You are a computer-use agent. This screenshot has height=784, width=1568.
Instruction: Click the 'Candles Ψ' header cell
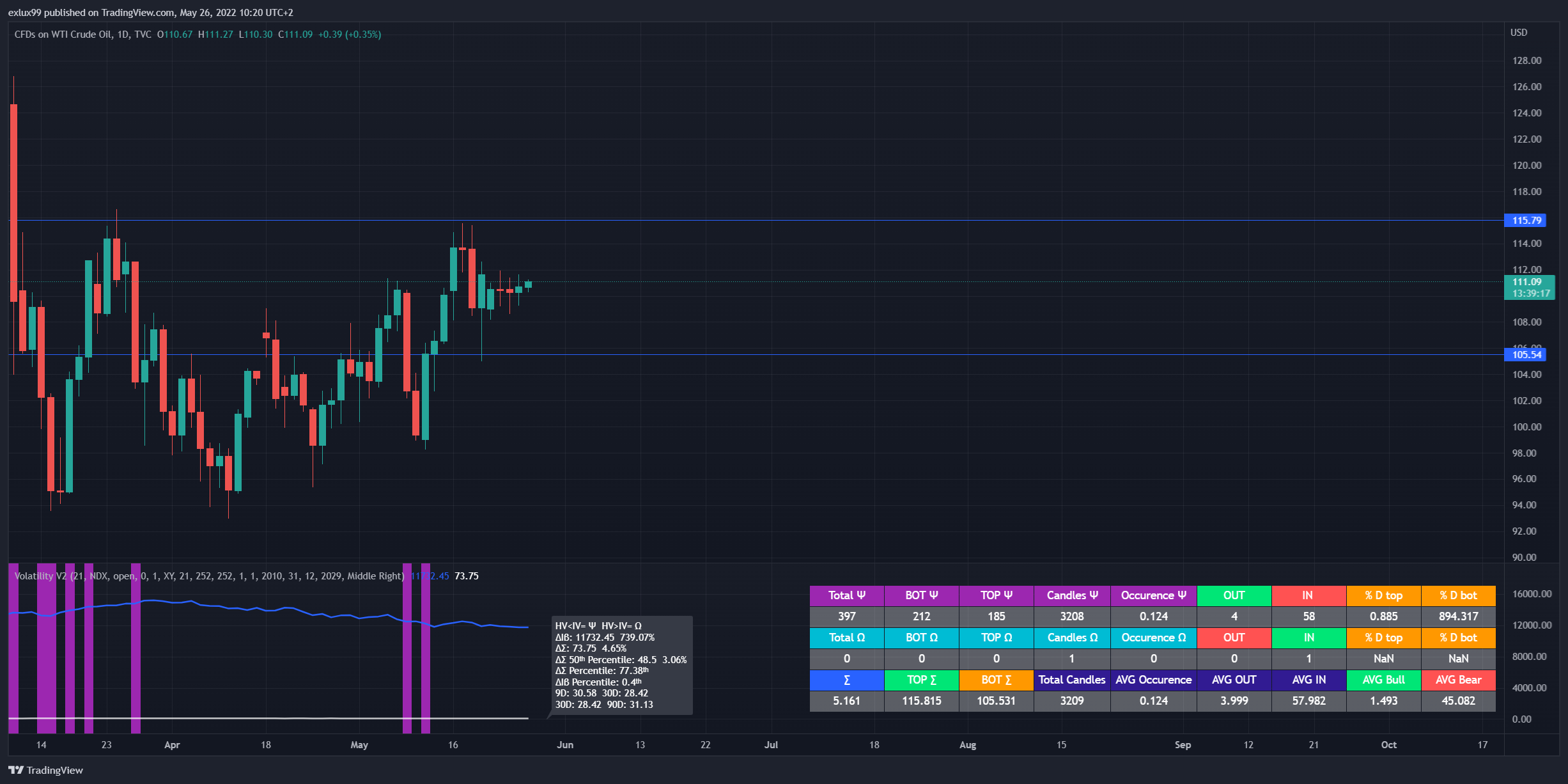coord(1072,595)
